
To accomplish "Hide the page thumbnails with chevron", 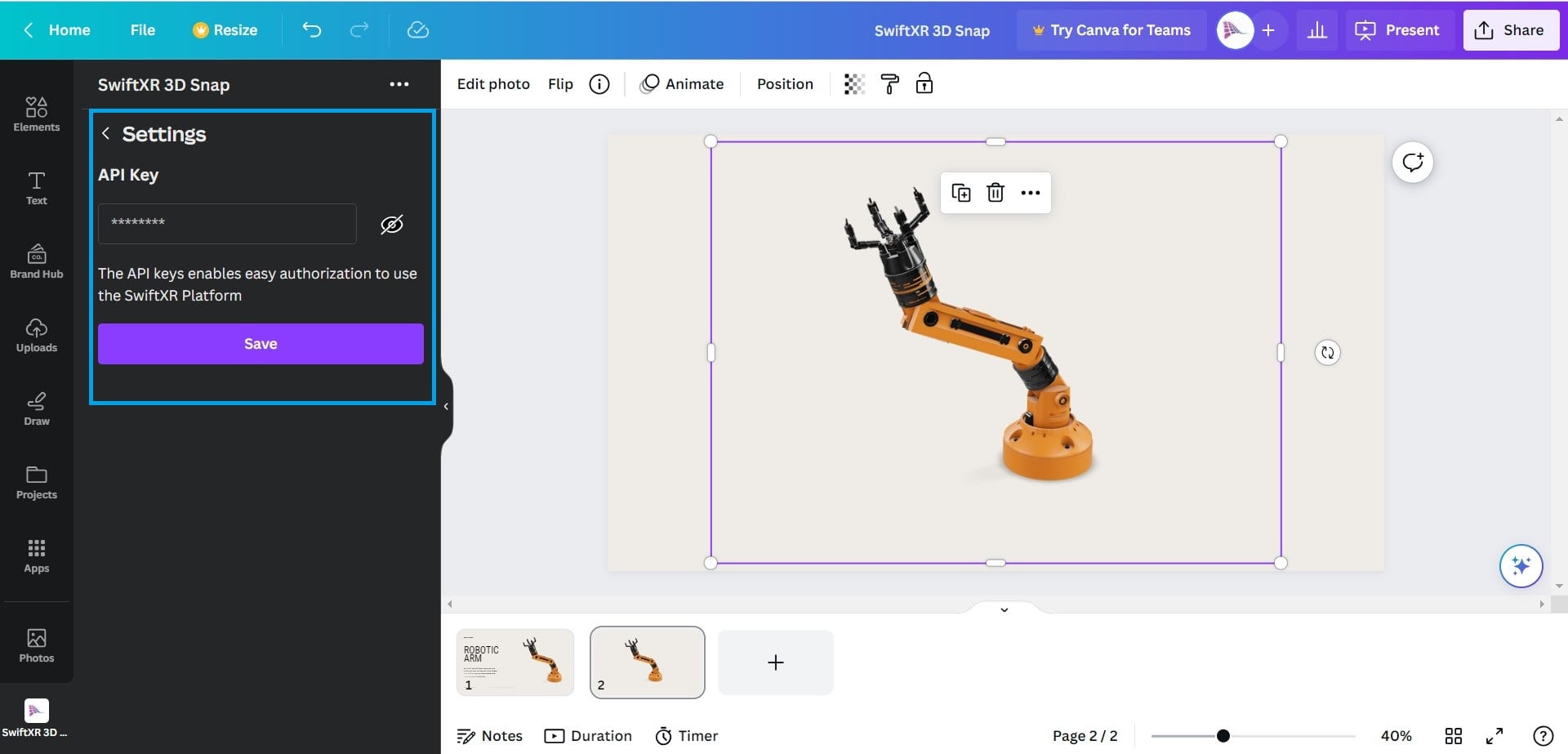I will point(1004,609).
